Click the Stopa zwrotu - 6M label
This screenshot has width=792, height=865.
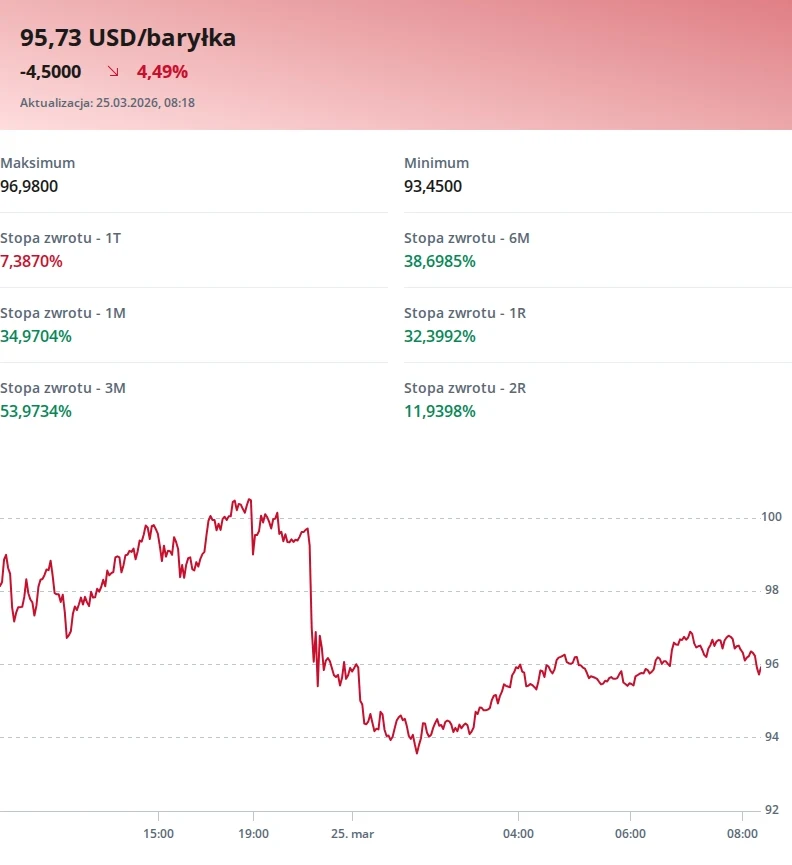[x=466, y=238]
